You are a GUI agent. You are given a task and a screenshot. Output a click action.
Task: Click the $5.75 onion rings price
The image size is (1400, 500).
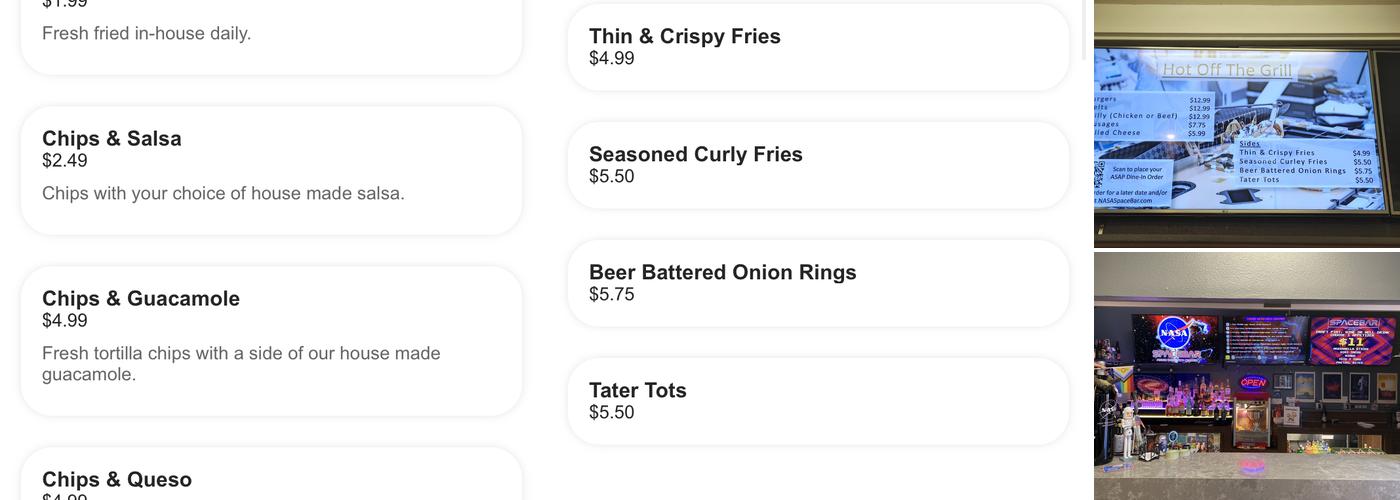pos(612,295)
